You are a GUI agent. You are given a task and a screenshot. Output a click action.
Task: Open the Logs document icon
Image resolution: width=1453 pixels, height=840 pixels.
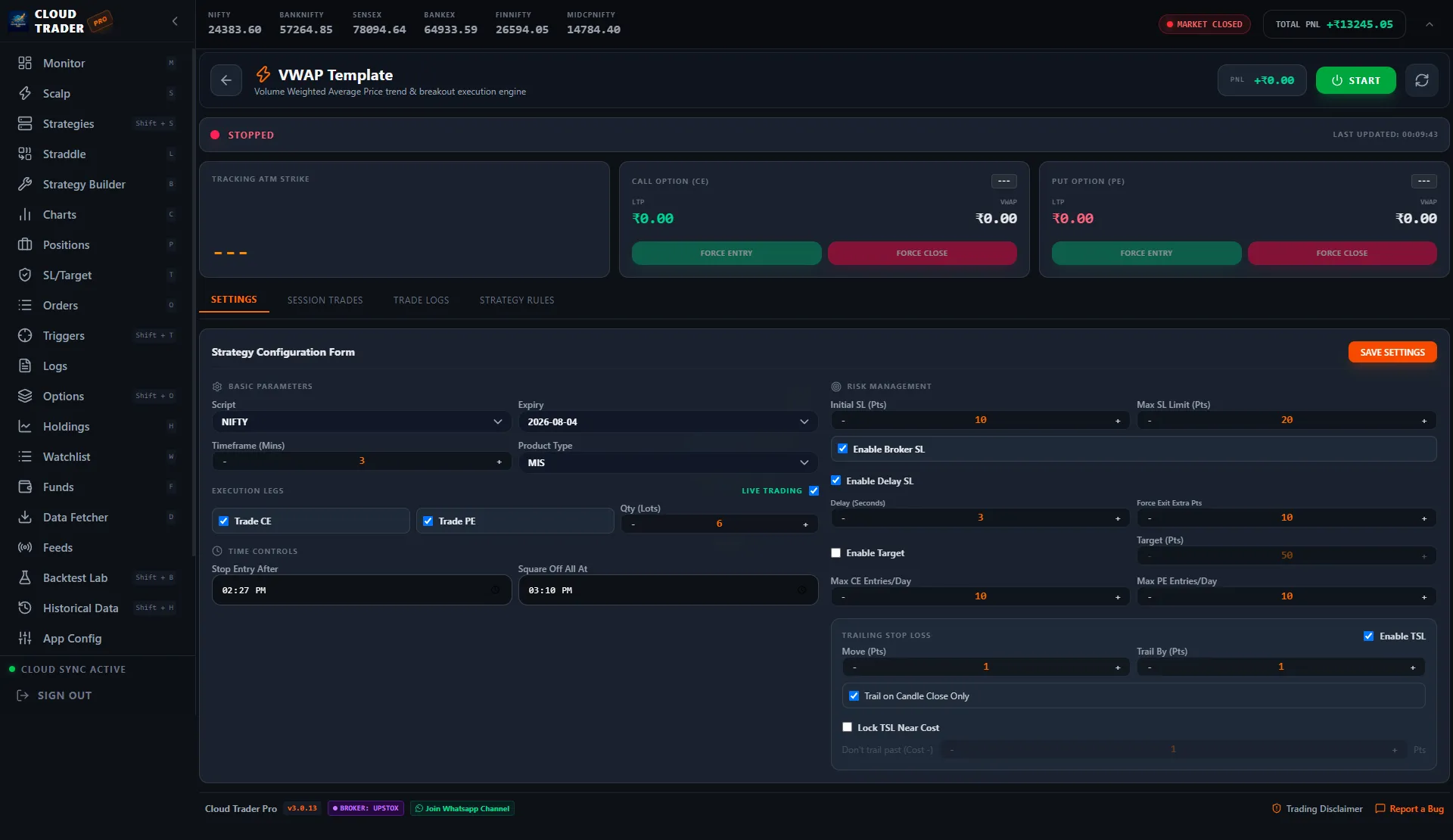click(x=25, y=366)
